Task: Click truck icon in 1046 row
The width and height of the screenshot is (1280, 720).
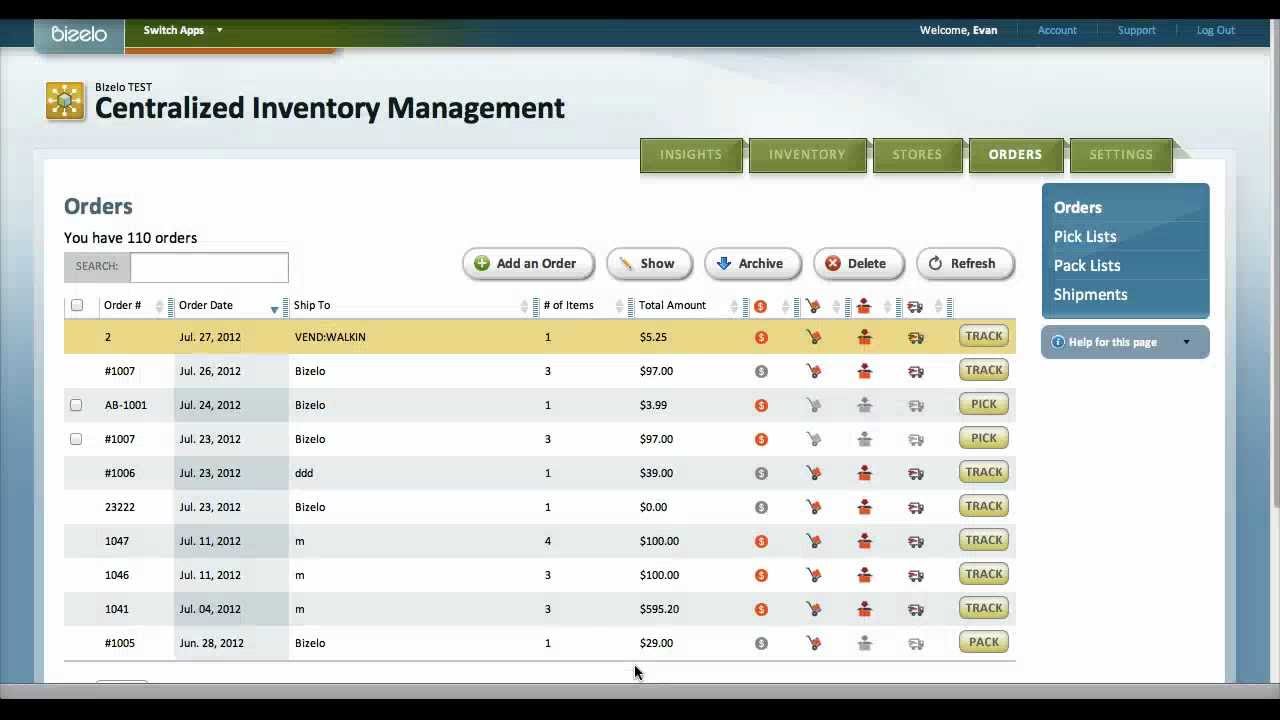Action: [915, 576]
